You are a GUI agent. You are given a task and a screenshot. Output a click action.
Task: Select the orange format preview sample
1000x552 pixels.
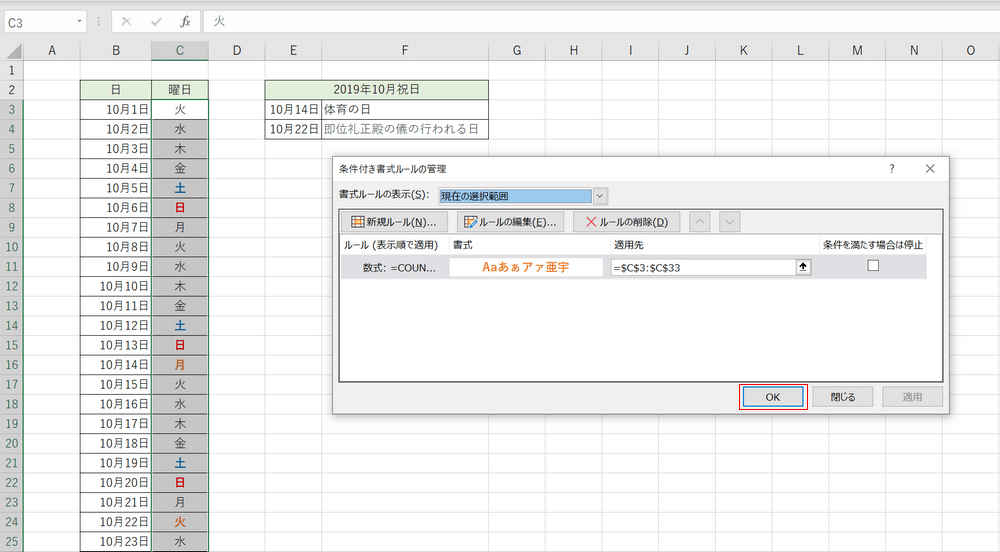[x=525, y=267]
